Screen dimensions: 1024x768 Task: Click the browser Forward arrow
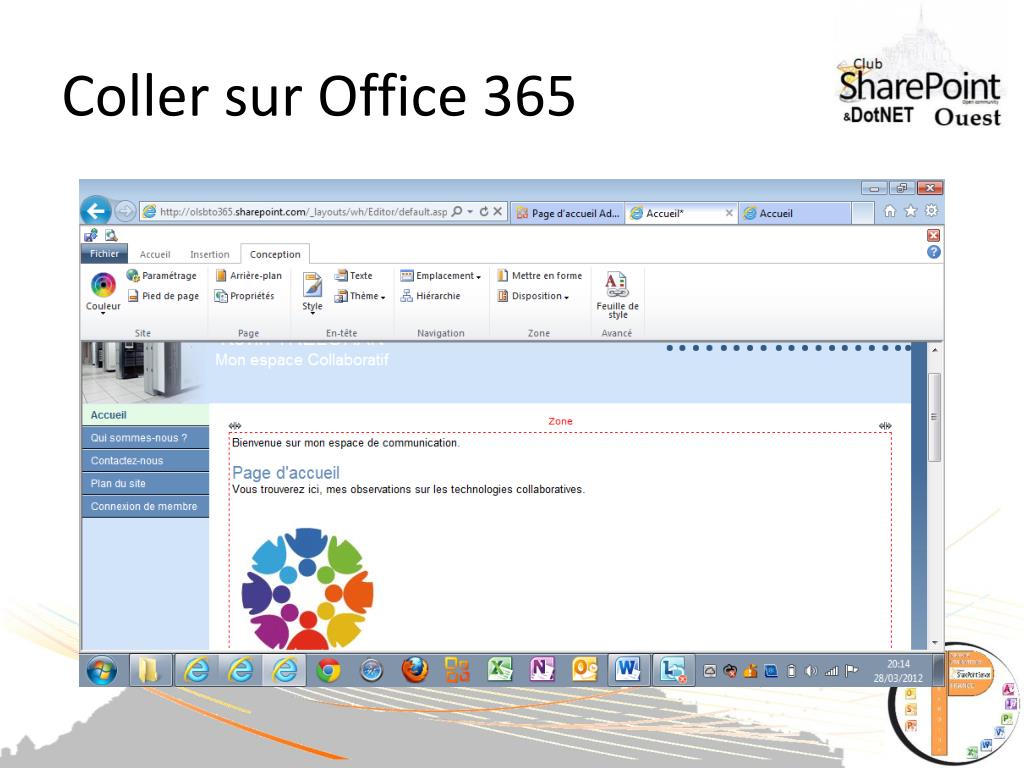pos(125,211)
